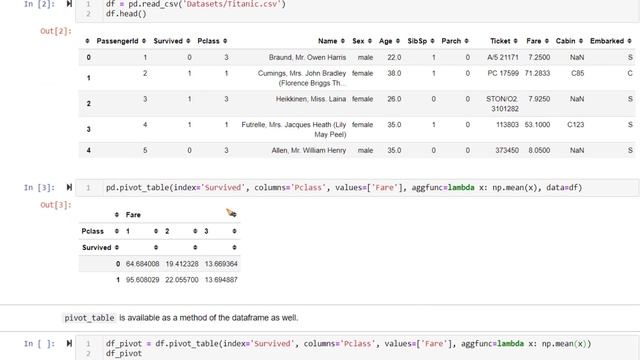The height and width of the screenshot is (360, 640).
Task: Click sort arrow beside Pclass label in pivot
Action: pos(117,231)
